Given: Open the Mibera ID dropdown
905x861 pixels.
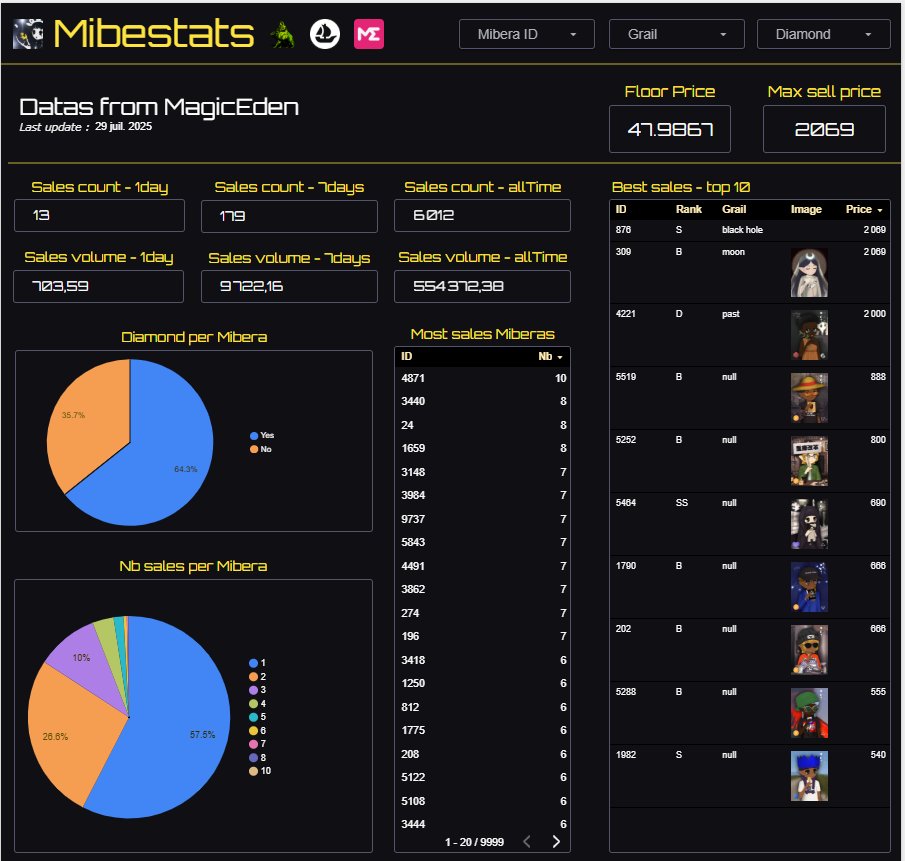Looking at the screenshot, I should tap(526, 33).
